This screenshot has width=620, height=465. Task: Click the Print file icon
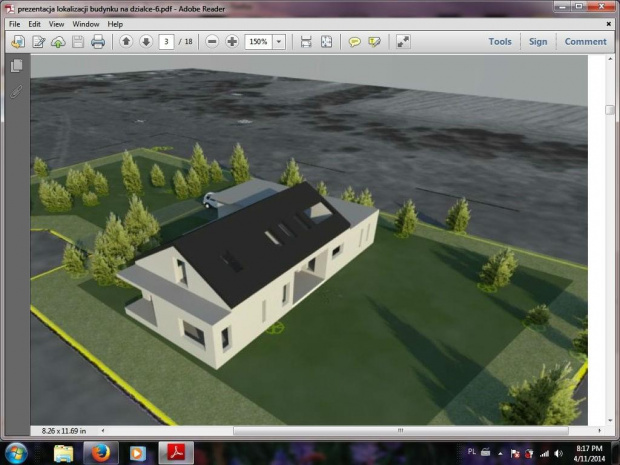pos(98,42)
